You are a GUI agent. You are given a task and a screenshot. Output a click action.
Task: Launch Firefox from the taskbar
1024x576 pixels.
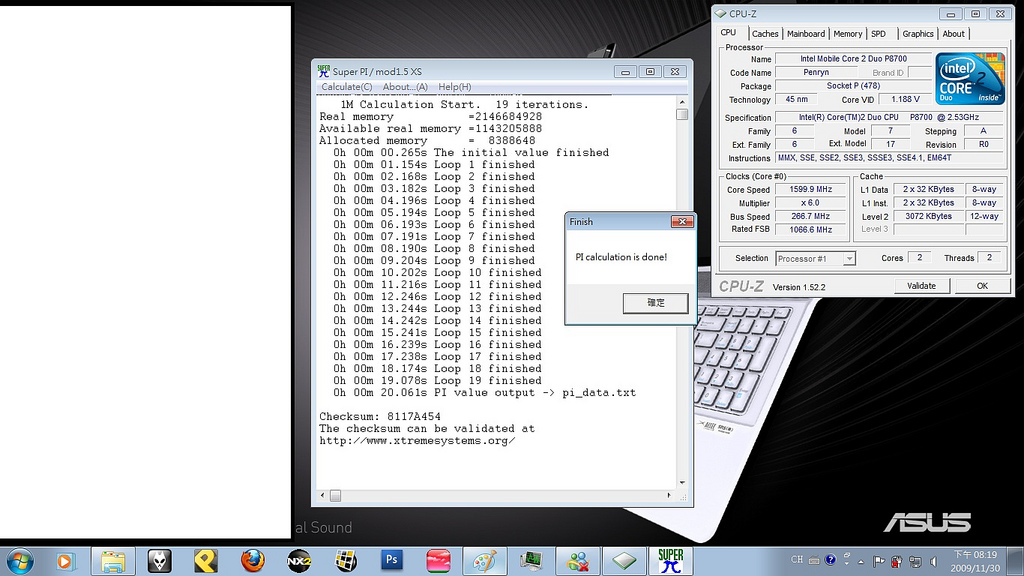coord(252,561)
